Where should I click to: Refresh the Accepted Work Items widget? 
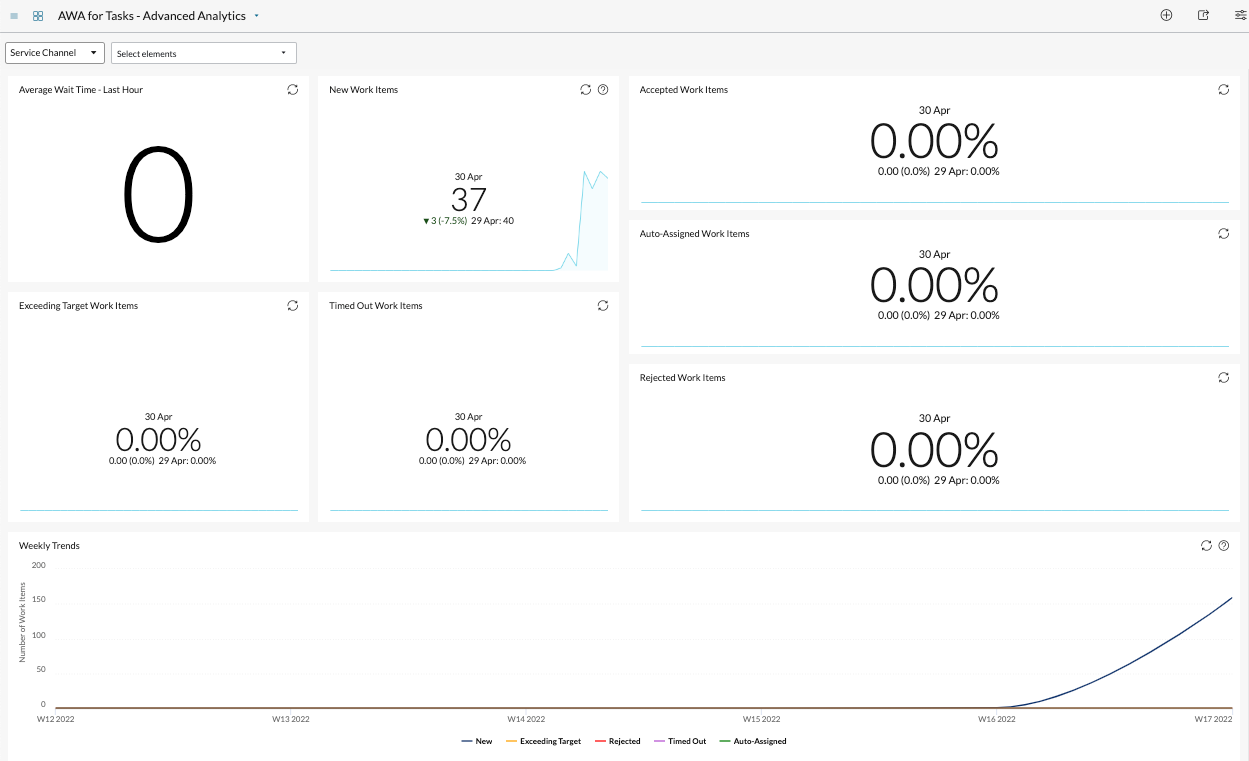point(1223,89)
